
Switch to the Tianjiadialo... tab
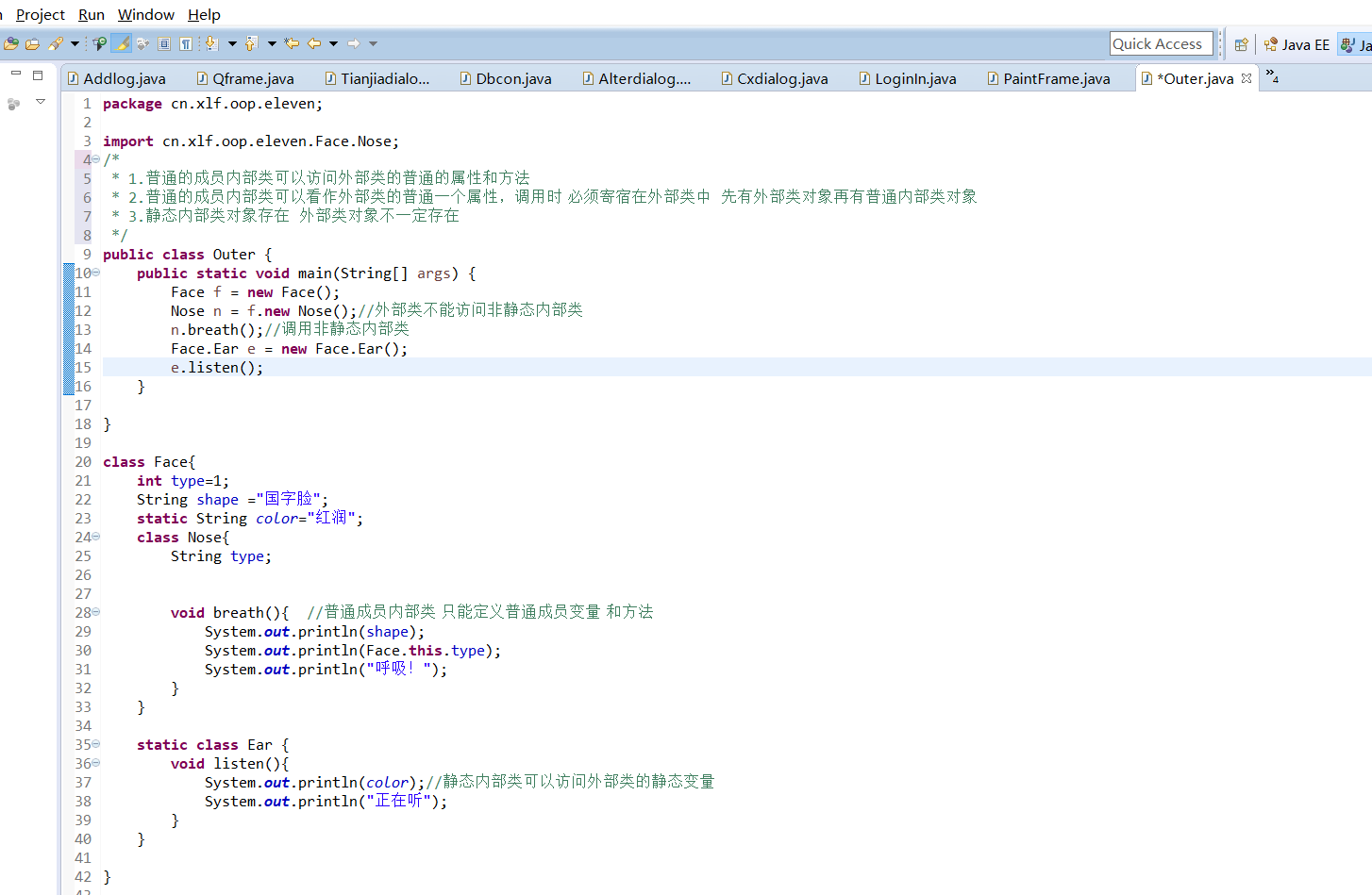tap(377, 78)
